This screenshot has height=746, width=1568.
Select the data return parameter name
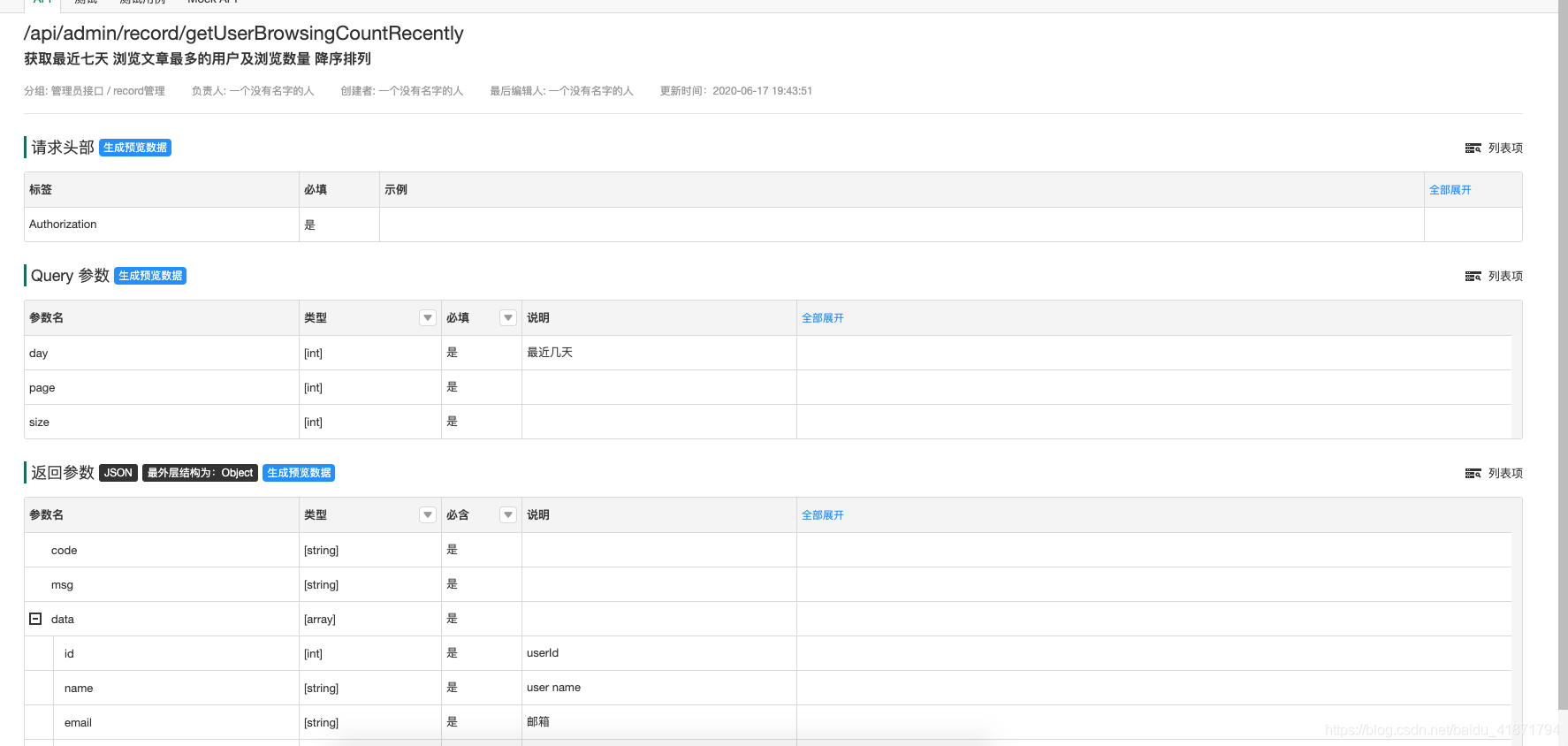63,619
